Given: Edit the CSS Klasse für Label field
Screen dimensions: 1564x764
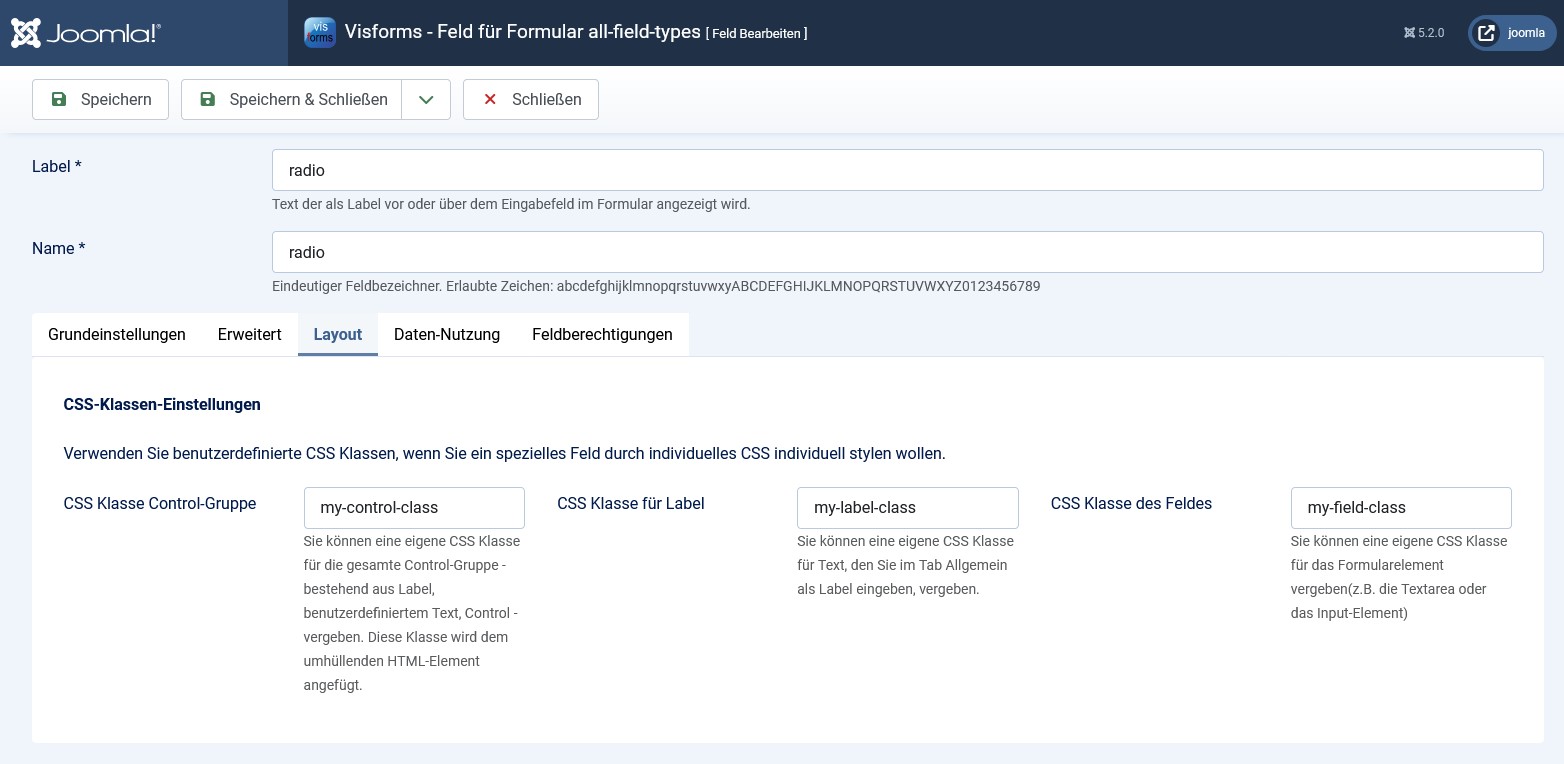Looking at the screenshot, I should pyautogui.click(x=907, y=508).
